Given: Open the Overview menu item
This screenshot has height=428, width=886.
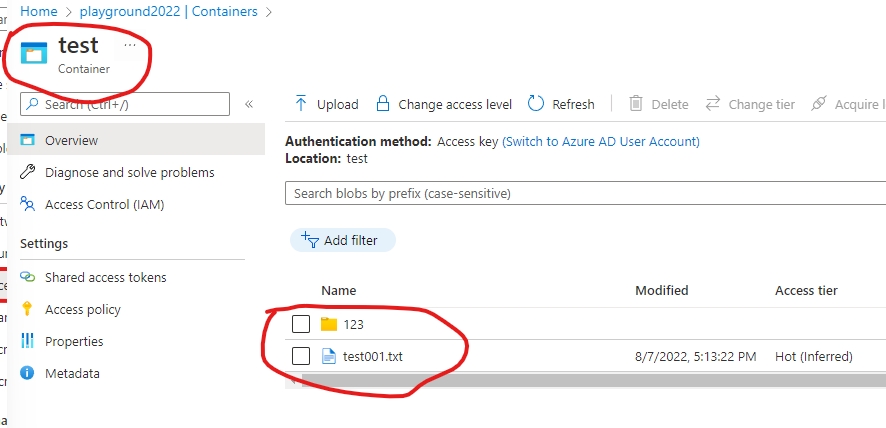Looking at the screenshot, I should tap(136, 140).
